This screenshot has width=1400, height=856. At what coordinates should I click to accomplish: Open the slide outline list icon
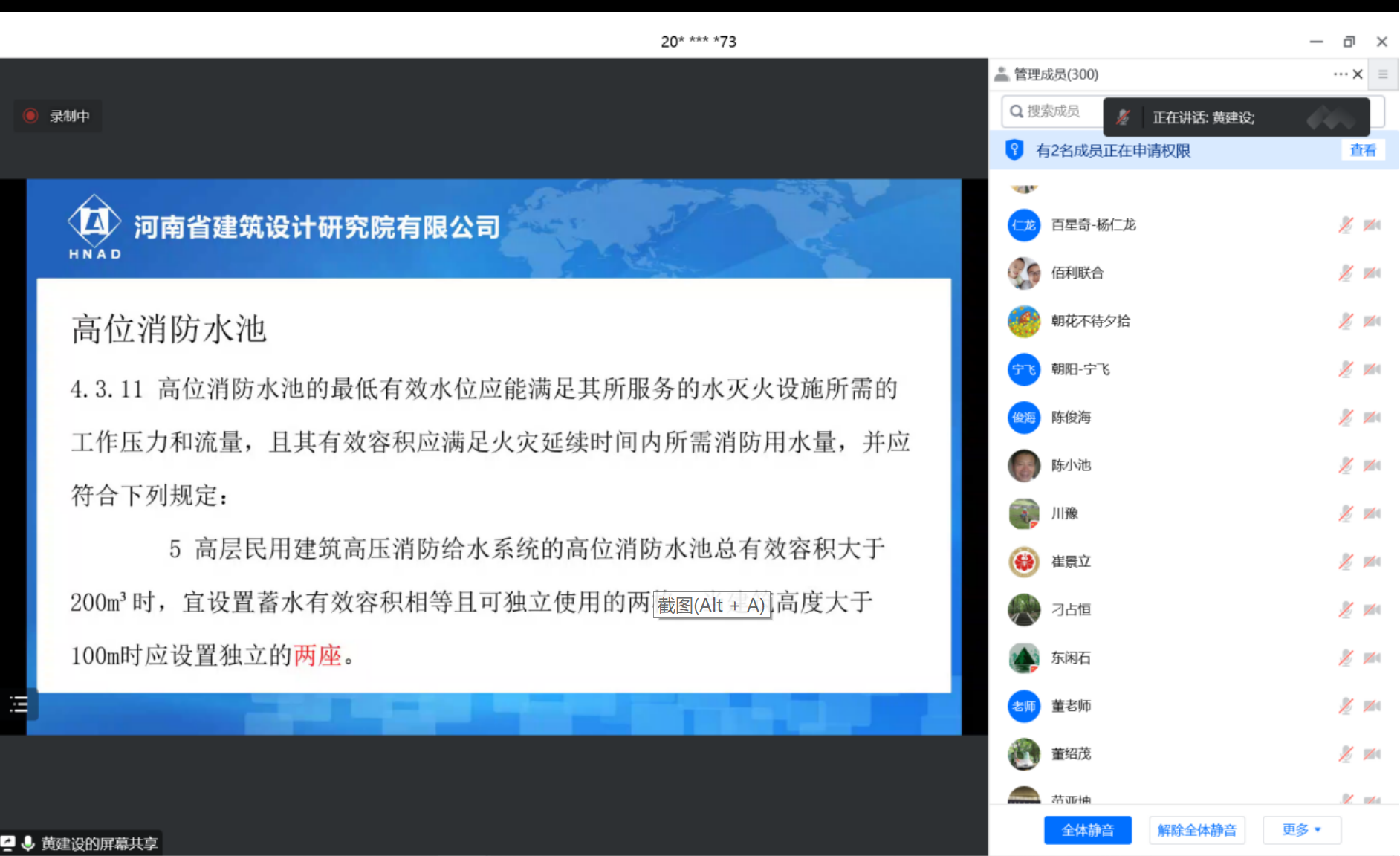19,704
